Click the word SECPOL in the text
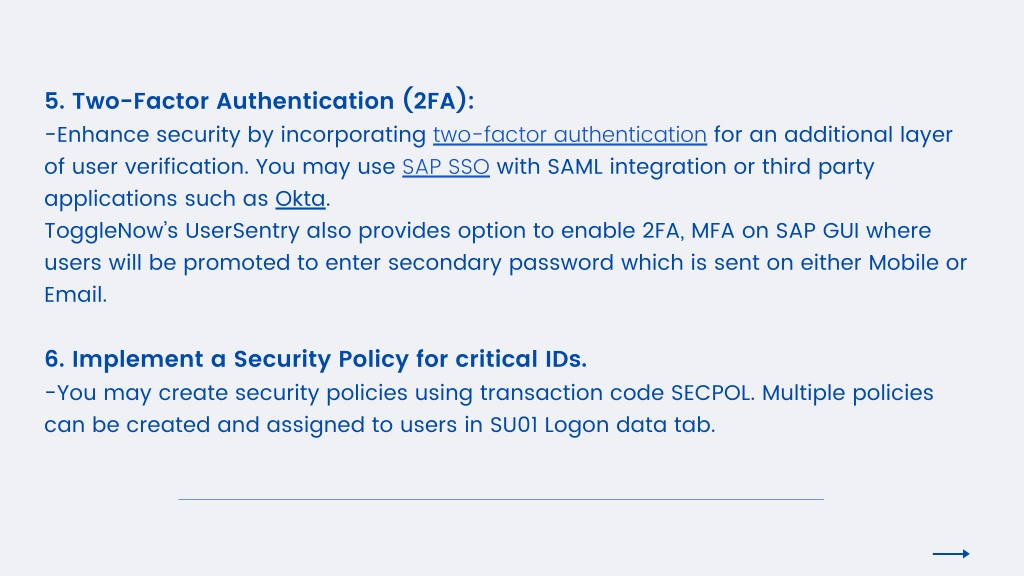 click(x=712, y=392)
